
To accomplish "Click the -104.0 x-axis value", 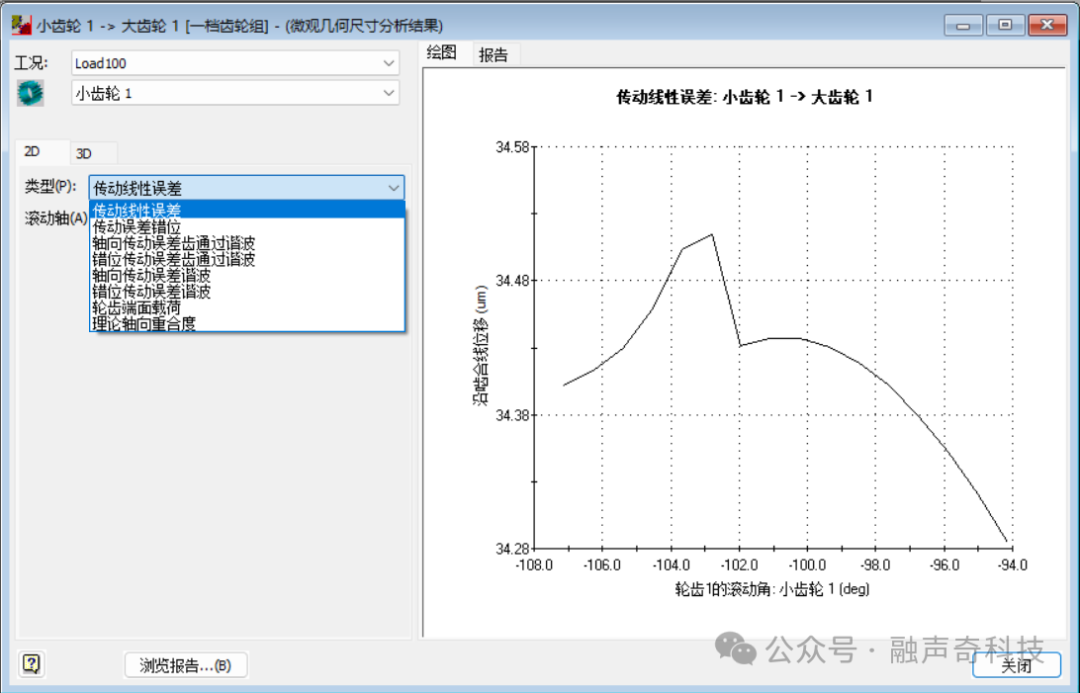I will (x=671, y=566).
